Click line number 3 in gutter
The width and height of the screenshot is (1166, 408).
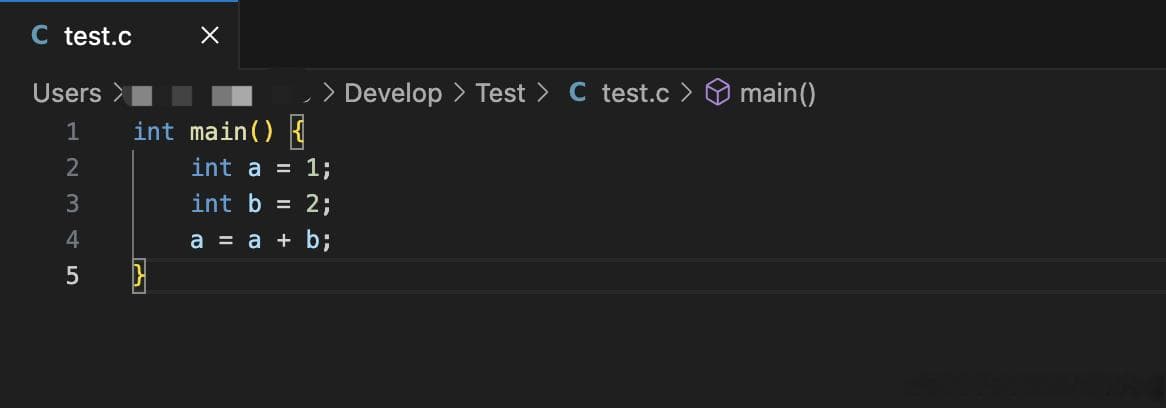point(72,204)
